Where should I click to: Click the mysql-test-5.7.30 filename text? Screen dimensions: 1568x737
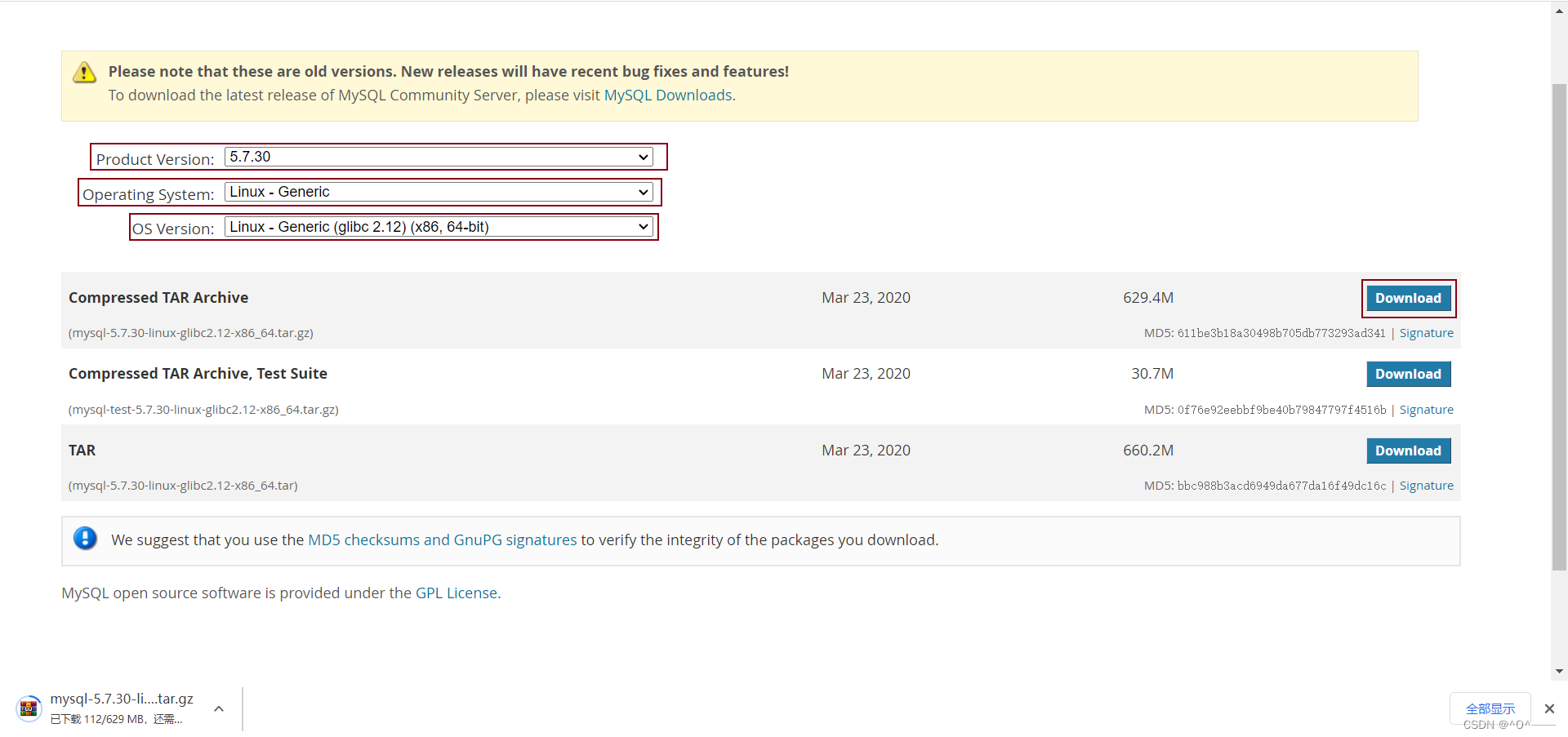pyautogui.click(x=203, y=410)
